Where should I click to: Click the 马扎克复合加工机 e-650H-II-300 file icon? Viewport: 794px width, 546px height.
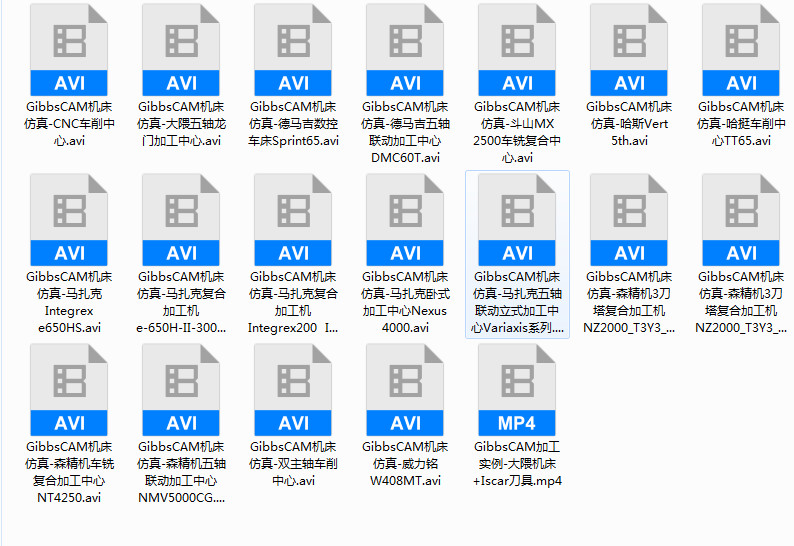(181, 220)
